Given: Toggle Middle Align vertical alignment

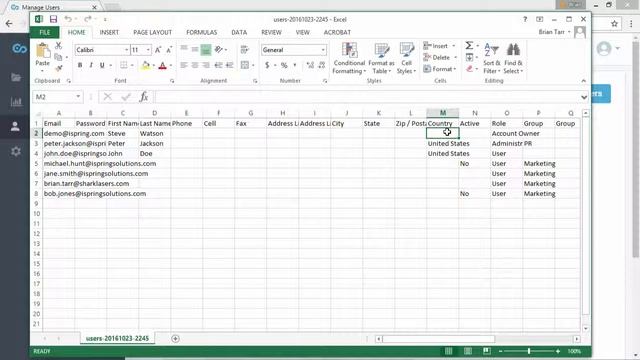Looking at the screenshot, I should [195, 50].
